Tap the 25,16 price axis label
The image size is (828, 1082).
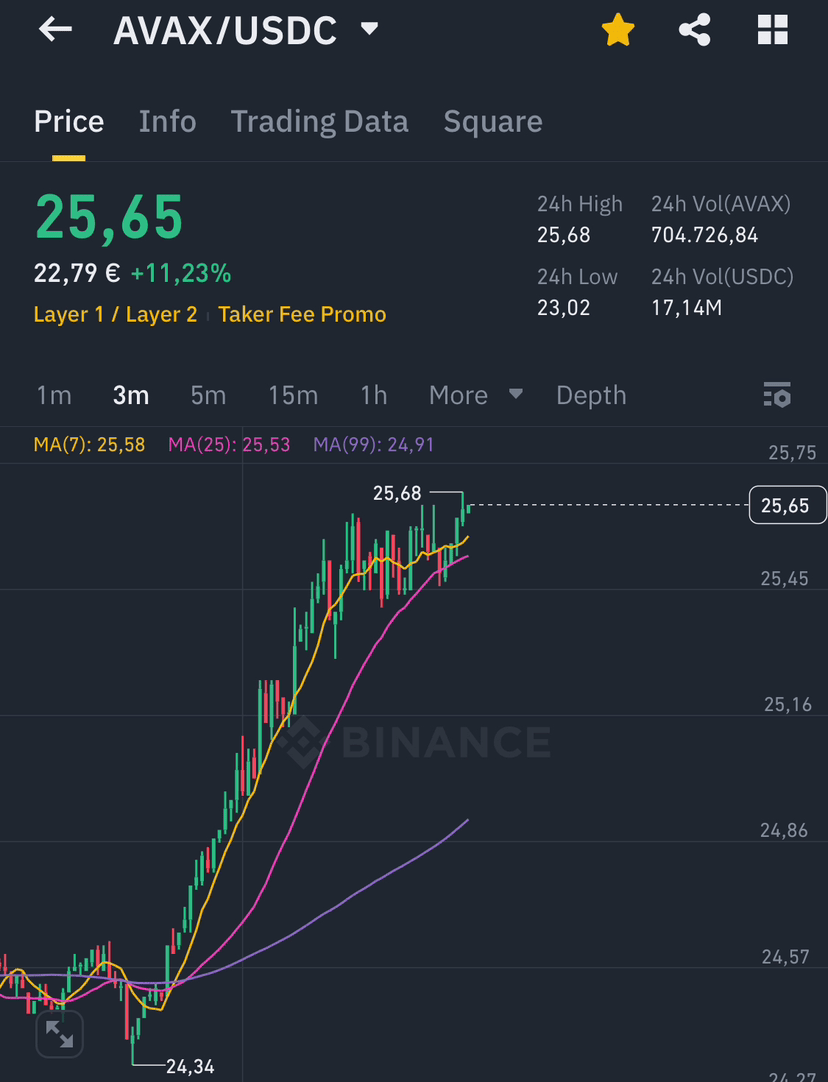[x=788, y=705]
